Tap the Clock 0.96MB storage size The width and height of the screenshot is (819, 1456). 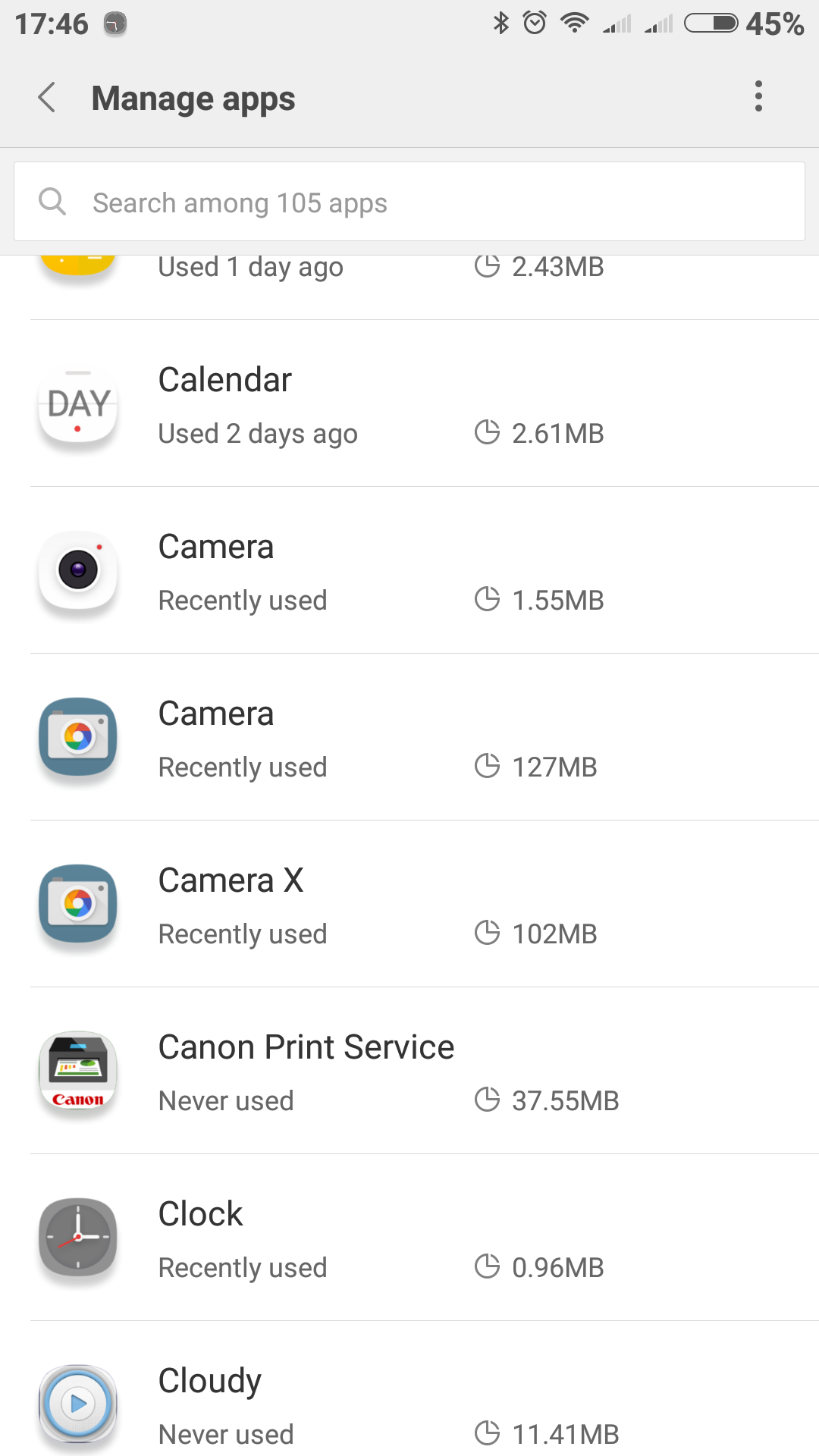coord(557,1267)
